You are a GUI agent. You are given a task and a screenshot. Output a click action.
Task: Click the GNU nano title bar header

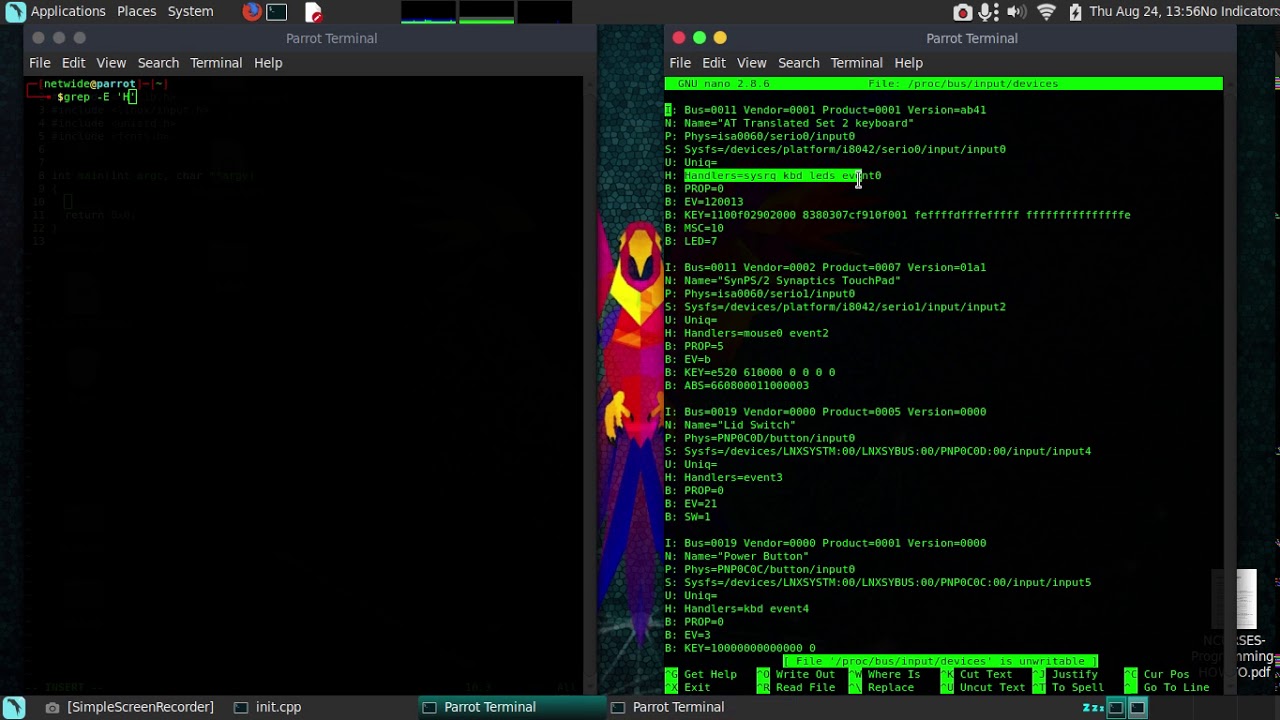pyautogui.click(x=943, y=84)
